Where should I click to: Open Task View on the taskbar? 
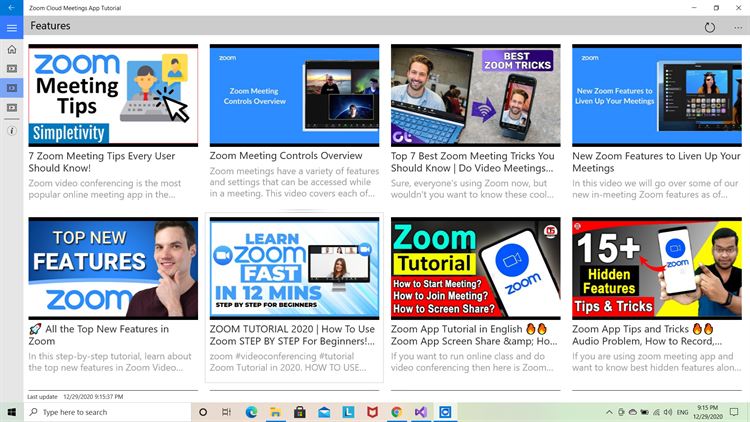coord(227,412)
